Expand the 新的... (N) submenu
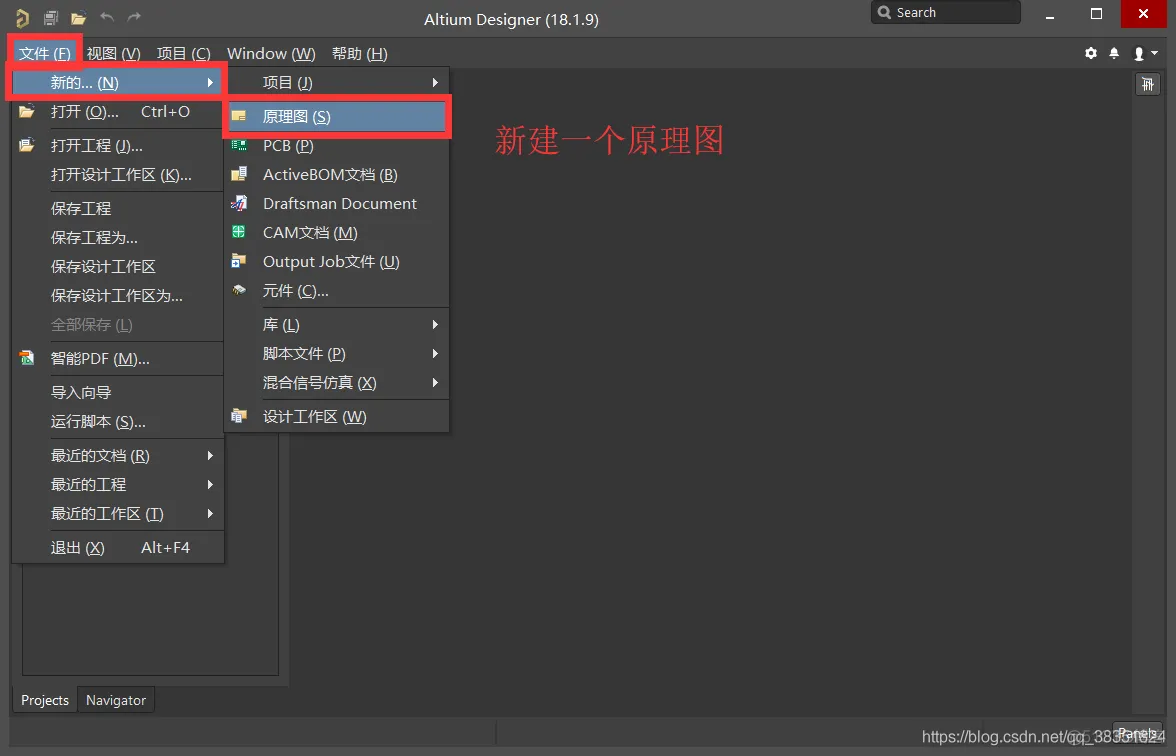 118,82
